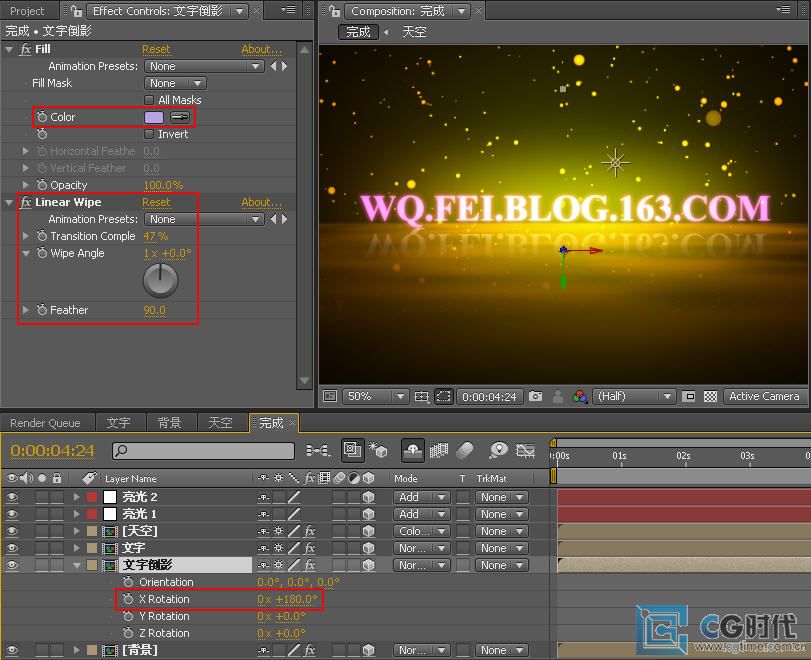Switch to the Project panel tab

(27, 11)
